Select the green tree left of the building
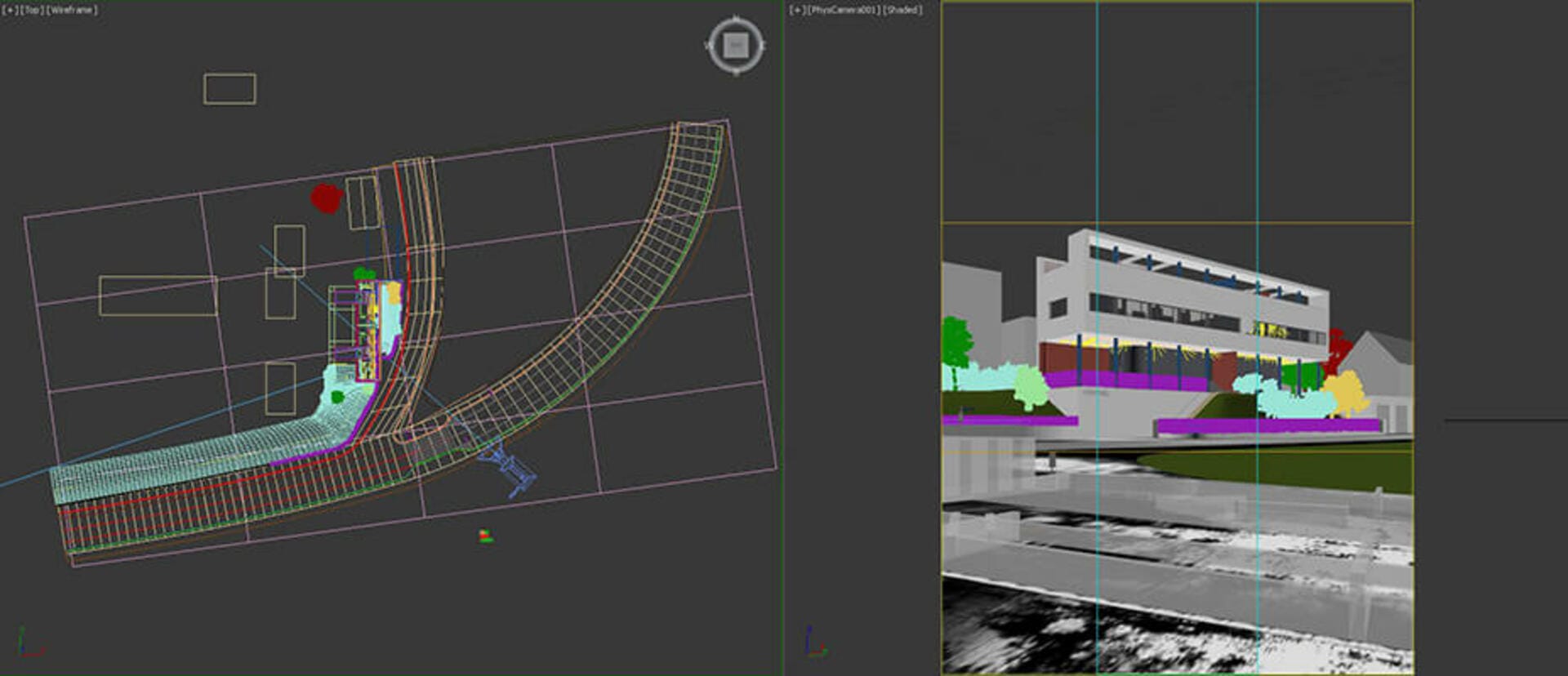This screenshot has width=1568, height=676. coord(956,341)
